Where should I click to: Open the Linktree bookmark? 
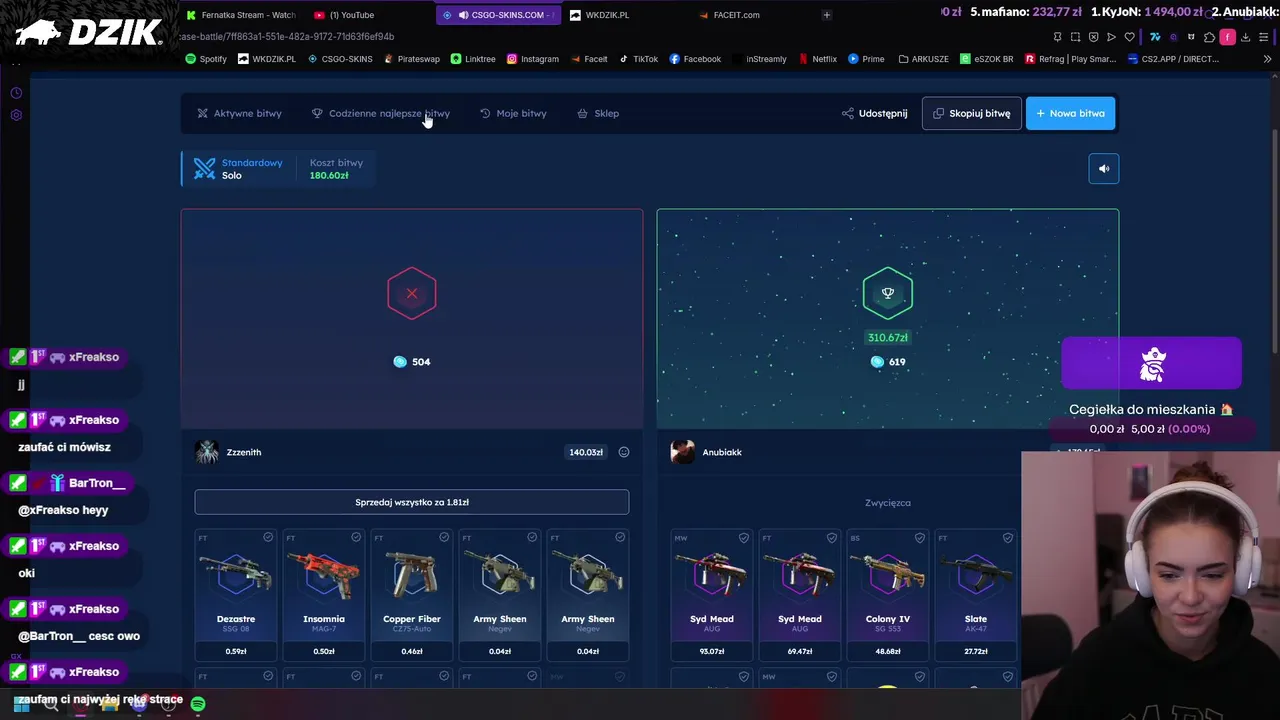pyautogui.click(x=473, y=59)
